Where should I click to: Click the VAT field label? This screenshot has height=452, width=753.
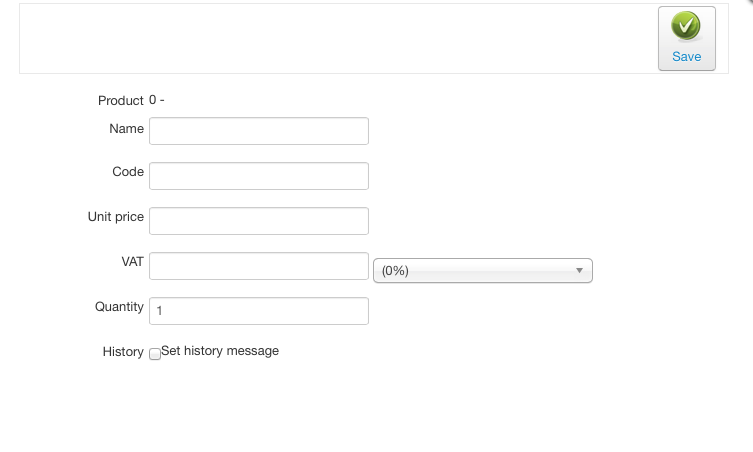[x=132, y=261]
